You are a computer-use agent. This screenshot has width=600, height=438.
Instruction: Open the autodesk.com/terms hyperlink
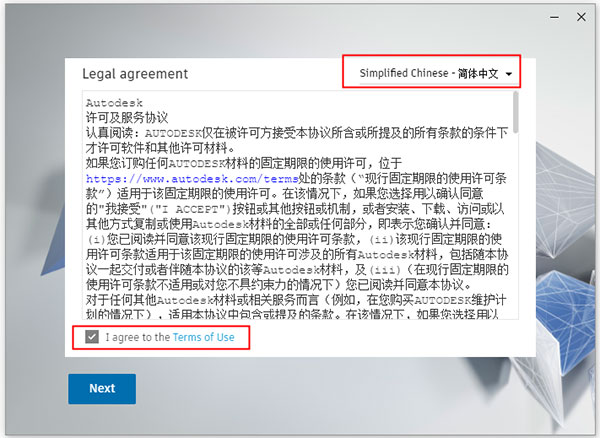tap(192, 179)
